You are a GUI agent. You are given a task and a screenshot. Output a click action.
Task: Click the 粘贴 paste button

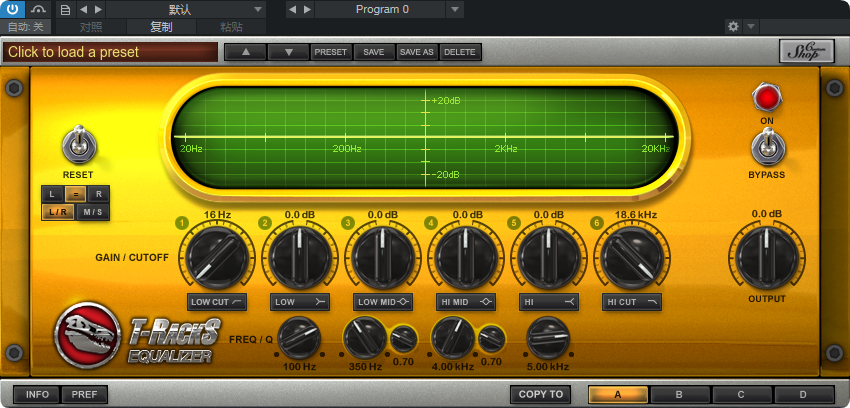231,27
